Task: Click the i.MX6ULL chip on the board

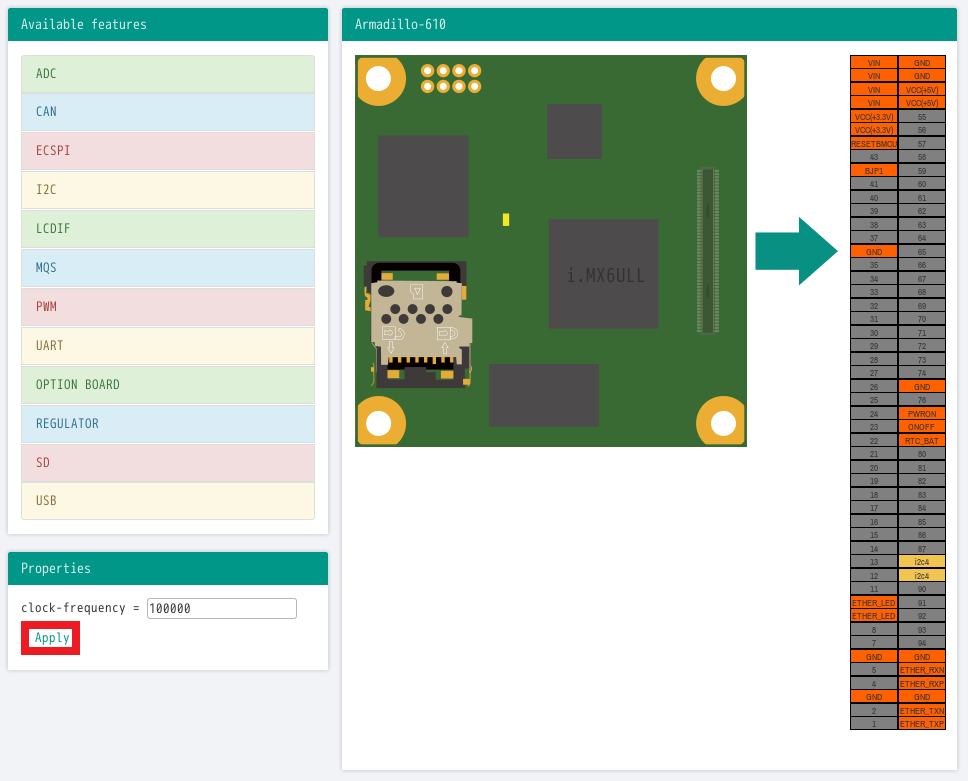Action: [603, 274]
